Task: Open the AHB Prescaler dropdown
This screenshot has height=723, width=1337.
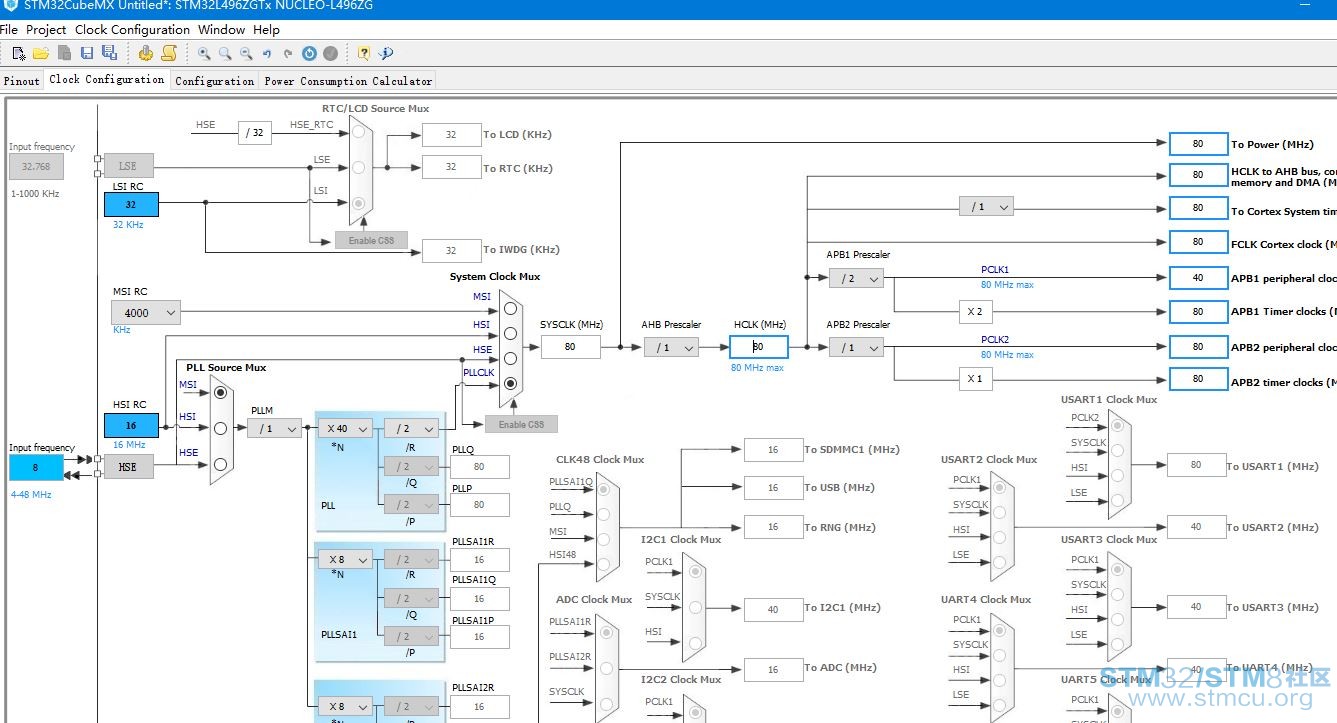Action: click(671, 347)
